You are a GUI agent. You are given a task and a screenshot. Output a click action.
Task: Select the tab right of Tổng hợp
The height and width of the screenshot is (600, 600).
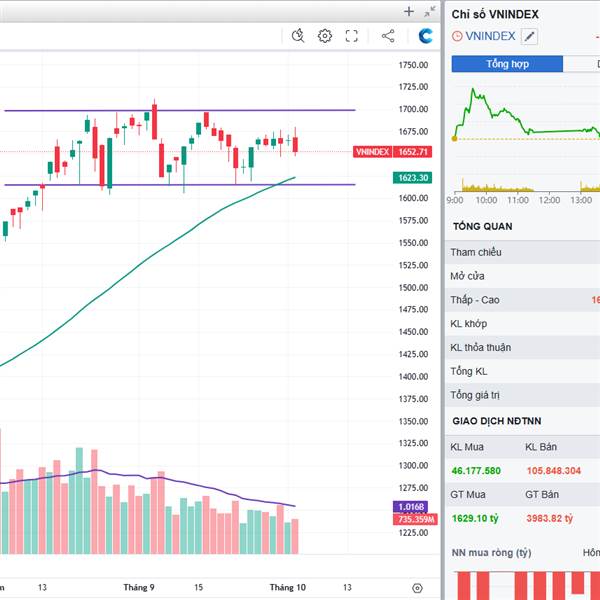pos(582,64)
